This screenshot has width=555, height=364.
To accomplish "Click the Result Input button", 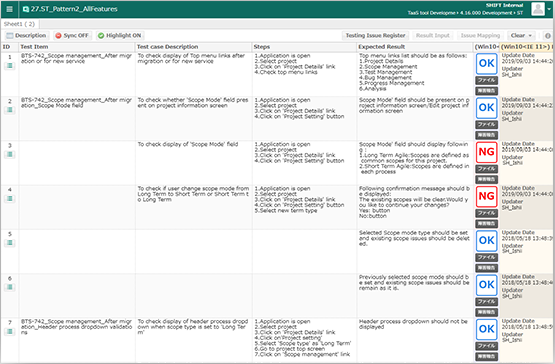I will click(x=433, y=35).
